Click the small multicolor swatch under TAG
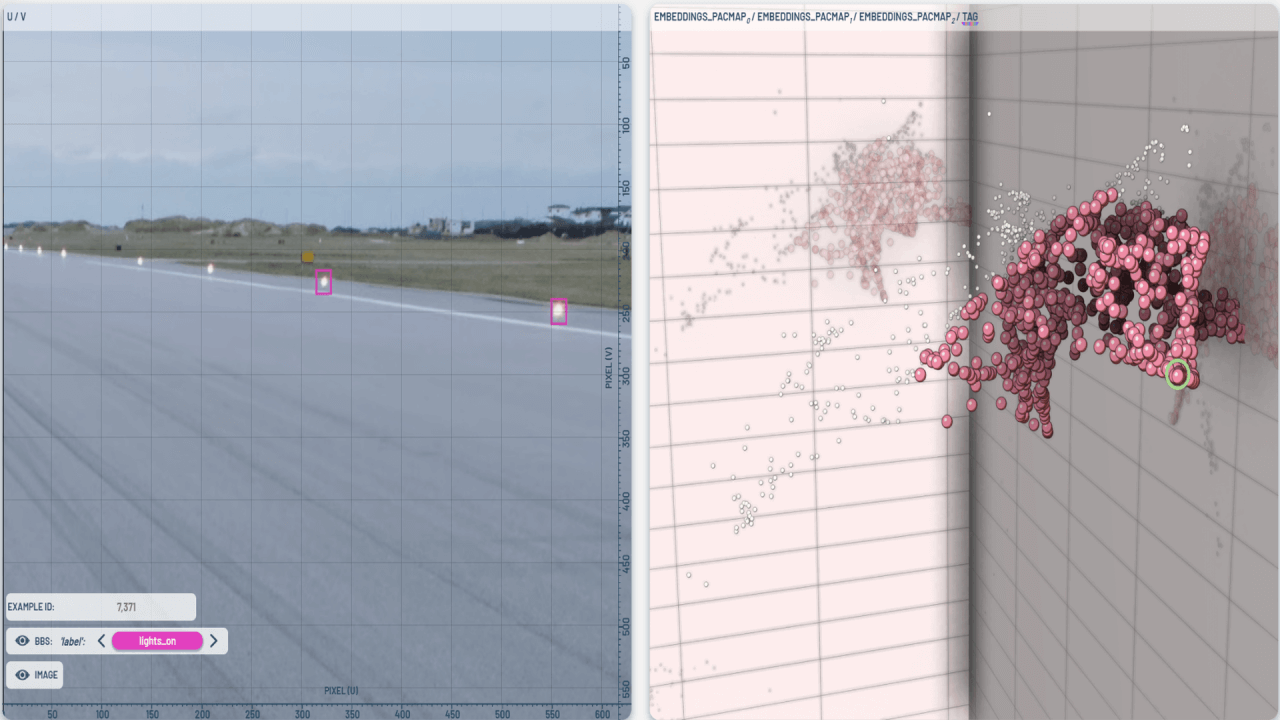Screen dimensions: 1280x720 (x=970, y=24)
